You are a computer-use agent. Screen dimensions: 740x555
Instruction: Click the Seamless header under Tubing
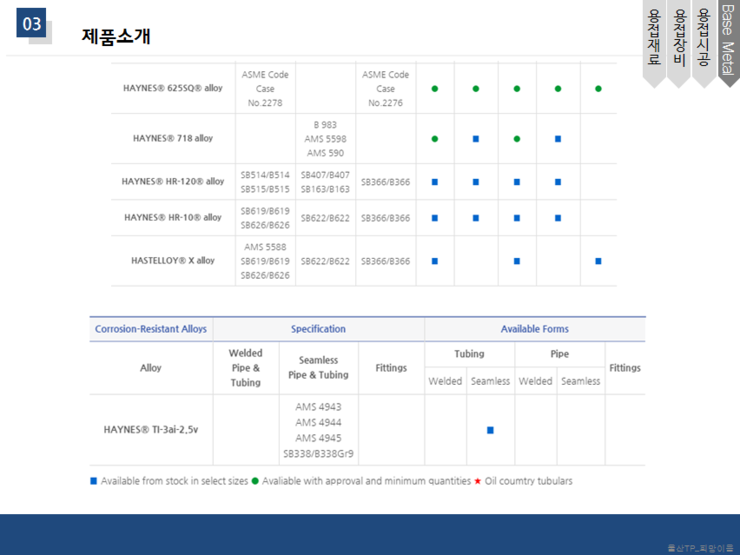490,381
